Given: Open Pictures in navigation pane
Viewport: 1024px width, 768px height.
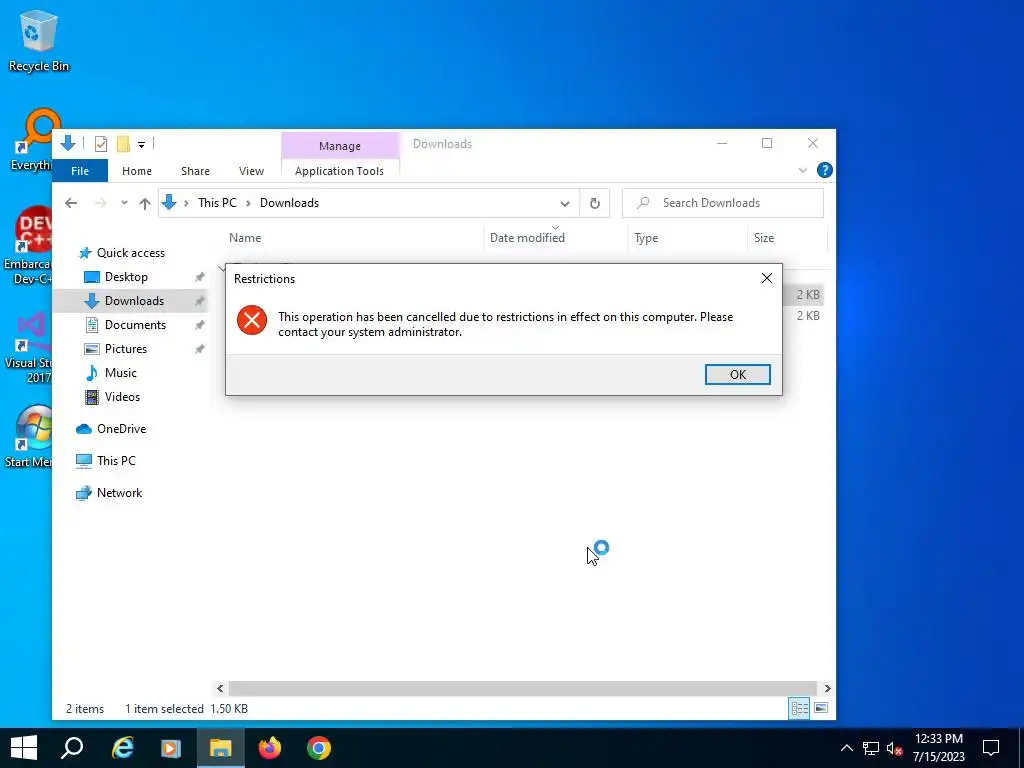Looking at the screenshot, I should [x=125, y=349].
